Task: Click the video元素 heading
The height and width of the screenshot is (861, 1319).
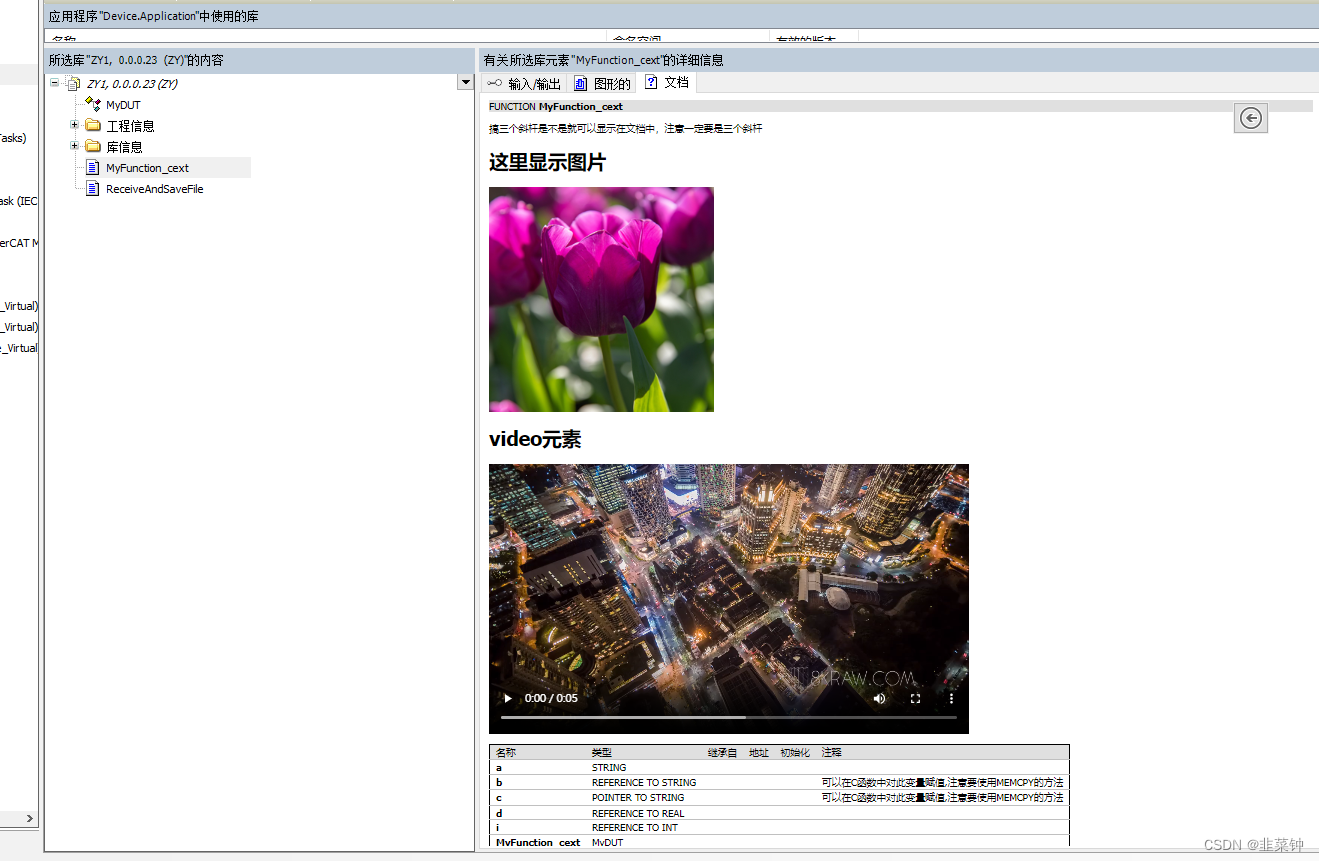Action: pyautogui.click(x=535, y=439)
